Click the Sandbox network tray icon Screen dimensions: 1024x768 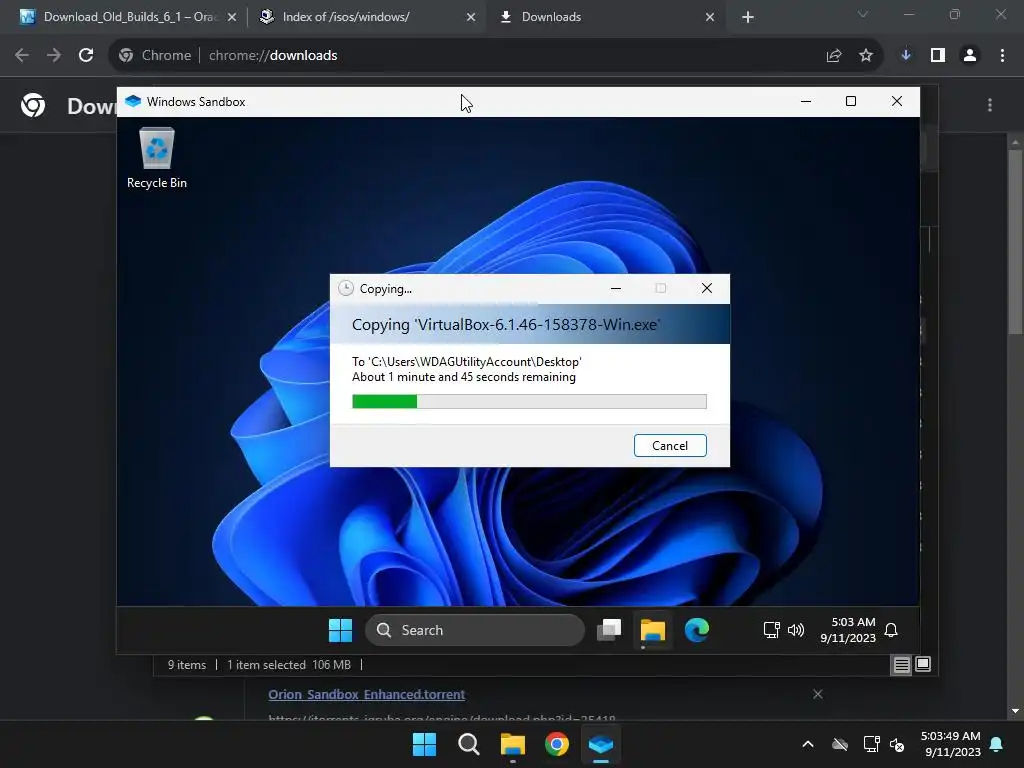pyautogui.click(x=771, y=630)
